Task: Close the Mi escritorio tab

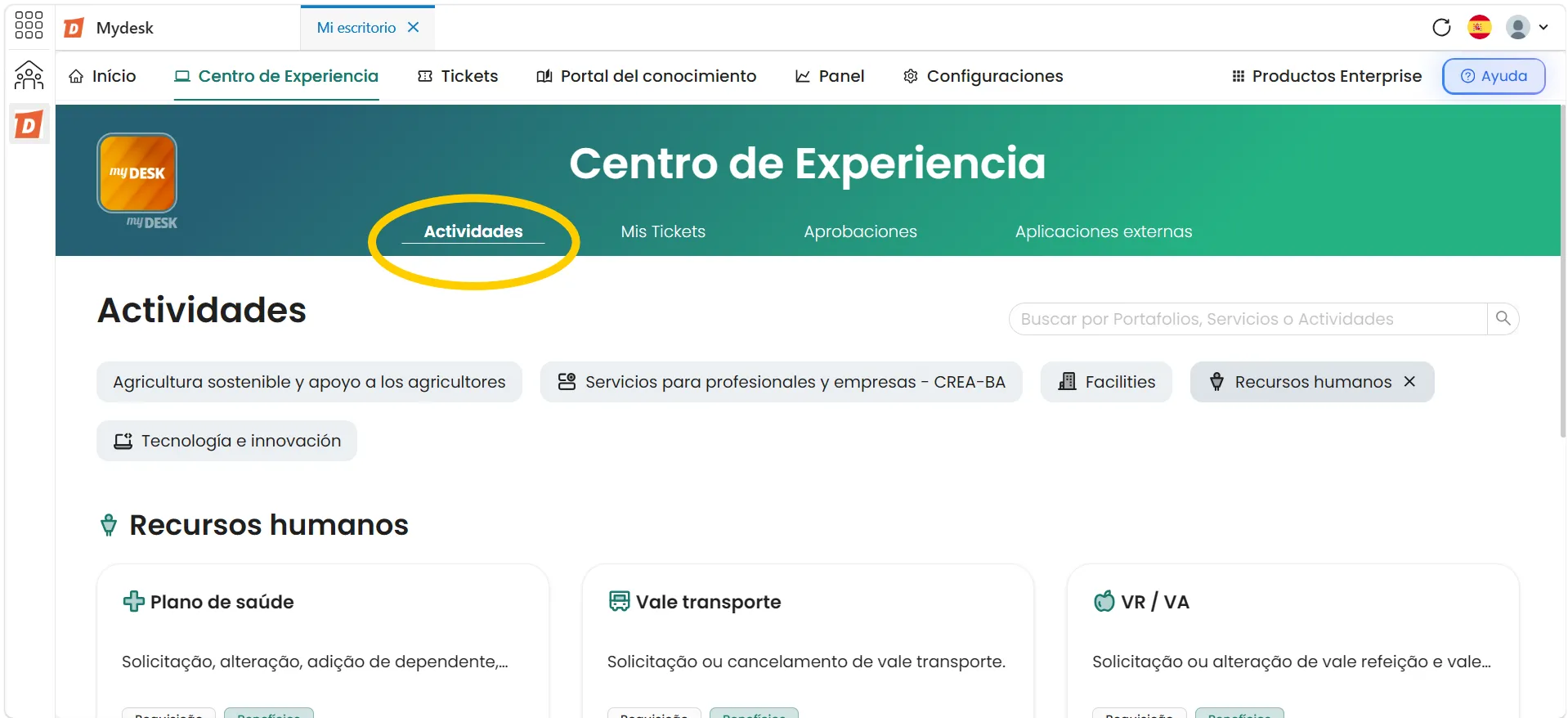Action: pyautogui.click(x=414, y=28)
